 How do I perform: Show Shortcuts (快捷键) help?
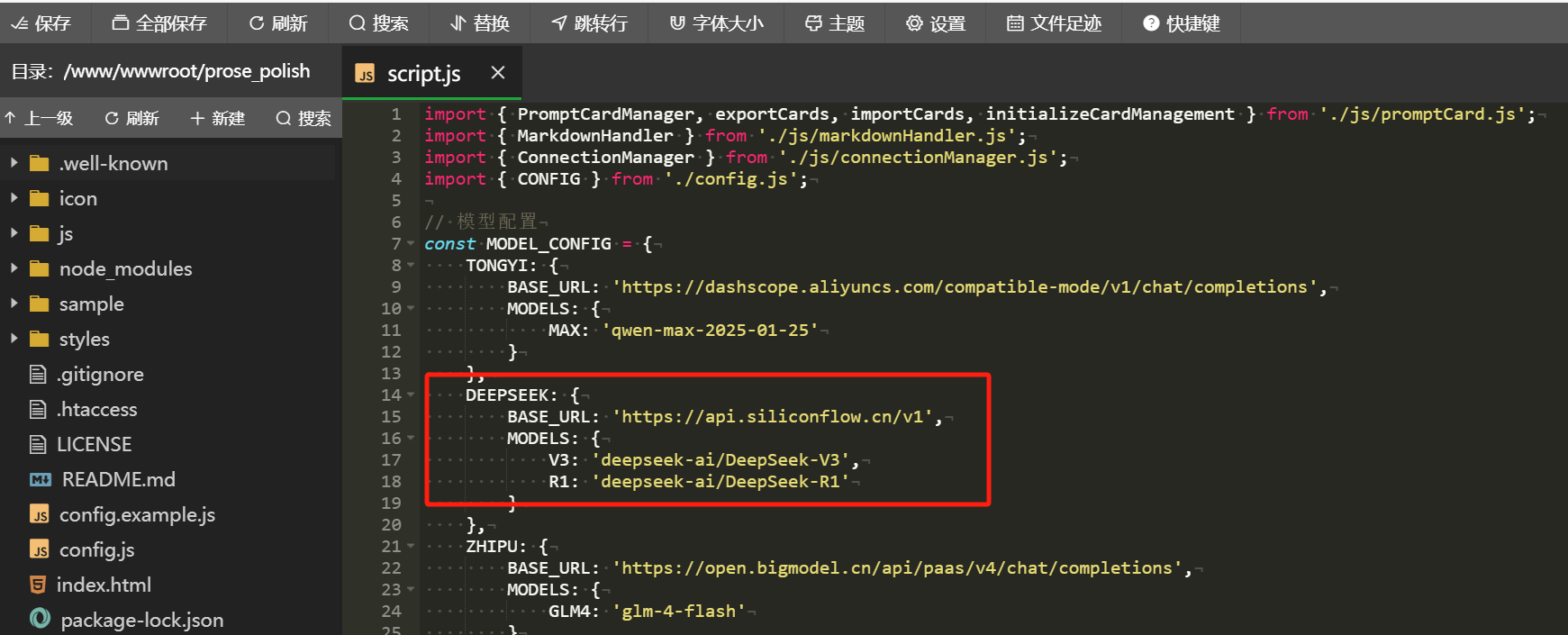(1181, 23)
